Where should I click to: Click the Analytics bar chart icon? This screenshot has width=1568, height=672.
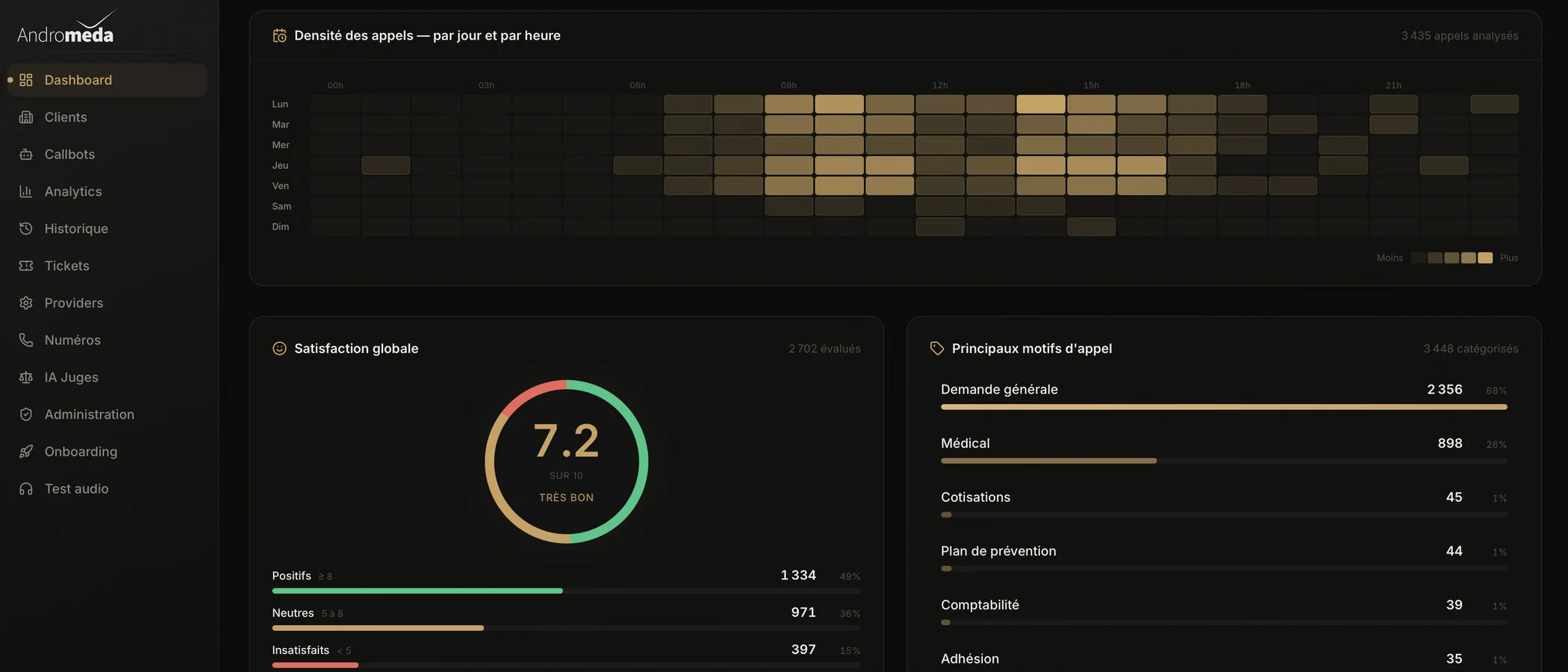26,191
